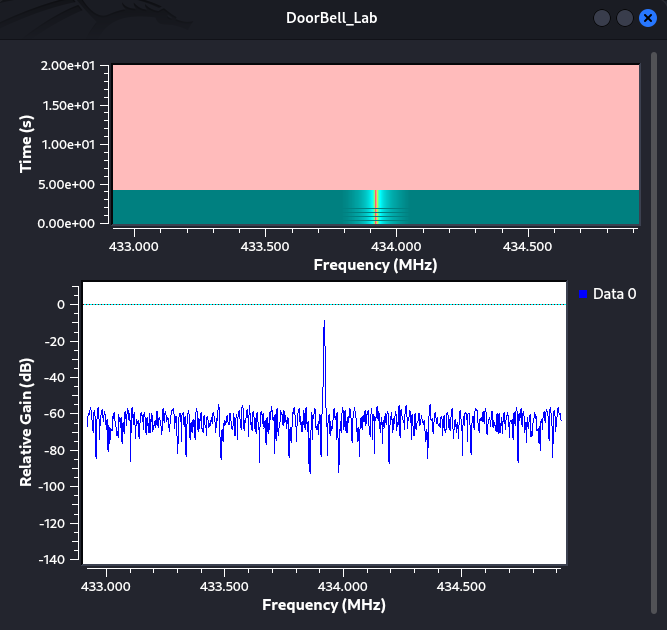Click the Time (s) axis title
Screen dimensions: 667x630
(x=26, y=144)
